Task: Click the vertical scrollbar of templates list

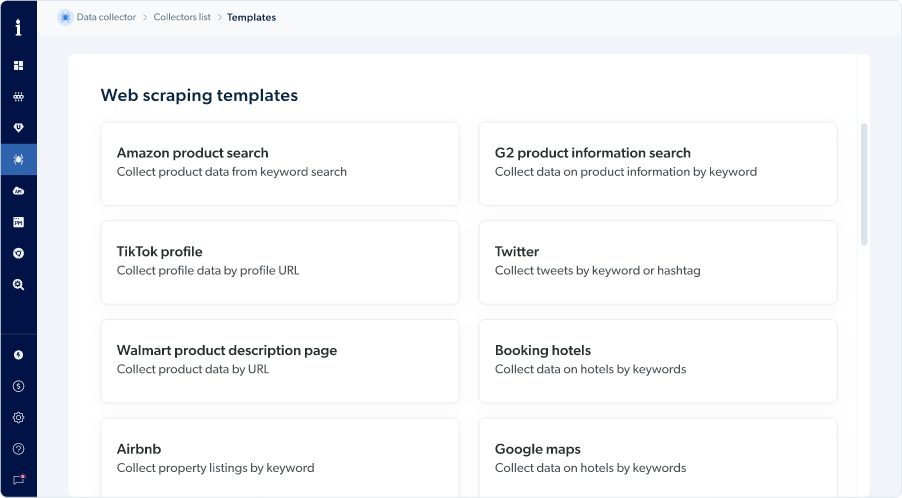Action: coord(864,184)
